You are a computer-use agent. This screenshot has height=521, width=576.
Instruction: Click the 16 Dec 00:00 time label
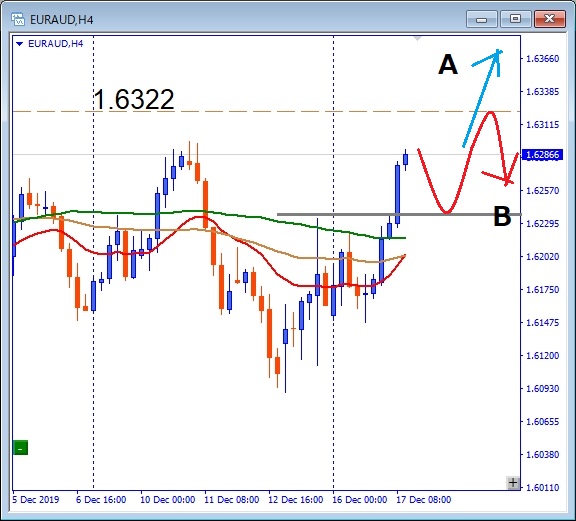point(360,500)
